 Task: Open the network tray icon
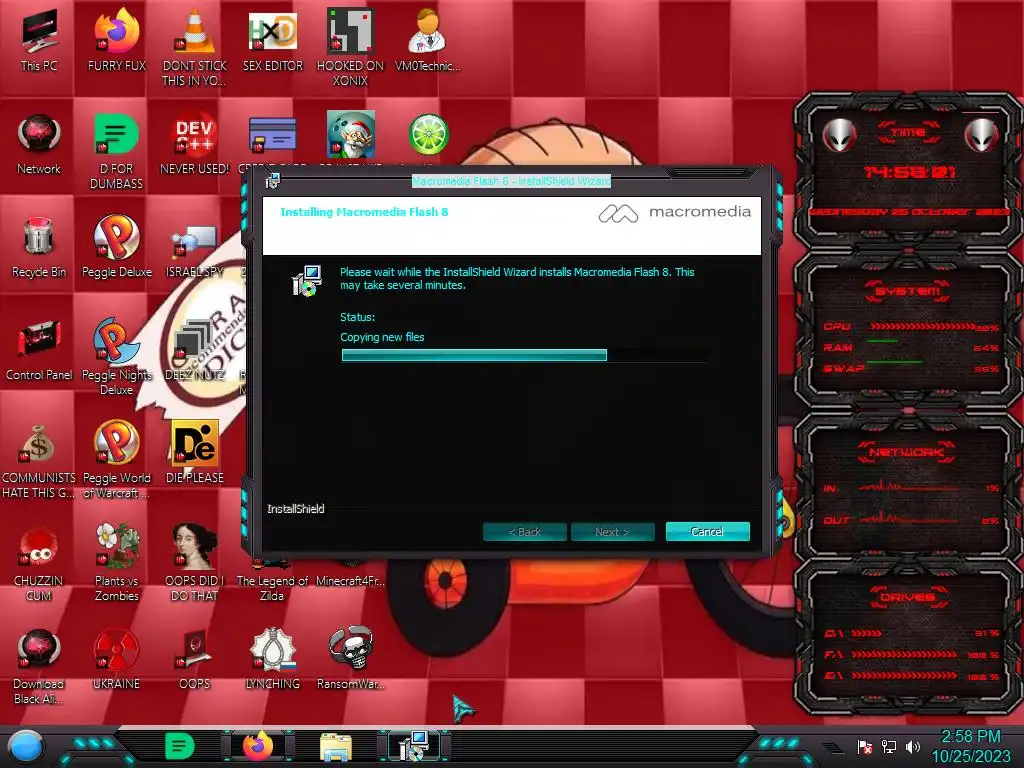click(889, 746)
